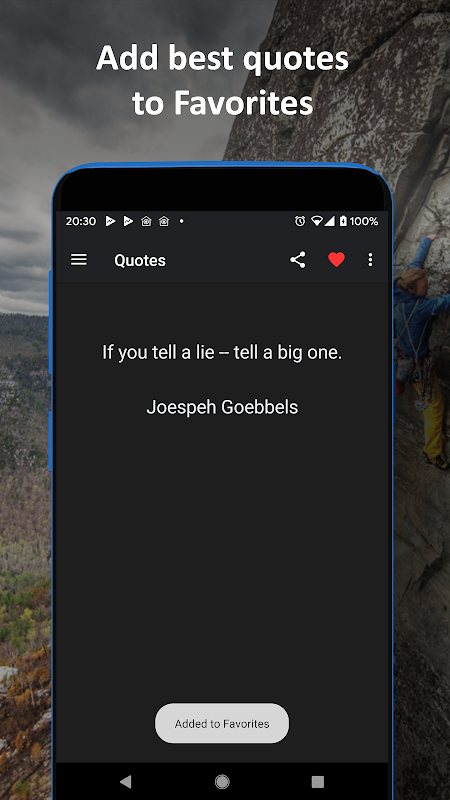Tap the Quotes title in app bar
The image size is (450, 800).
(140, 260)
